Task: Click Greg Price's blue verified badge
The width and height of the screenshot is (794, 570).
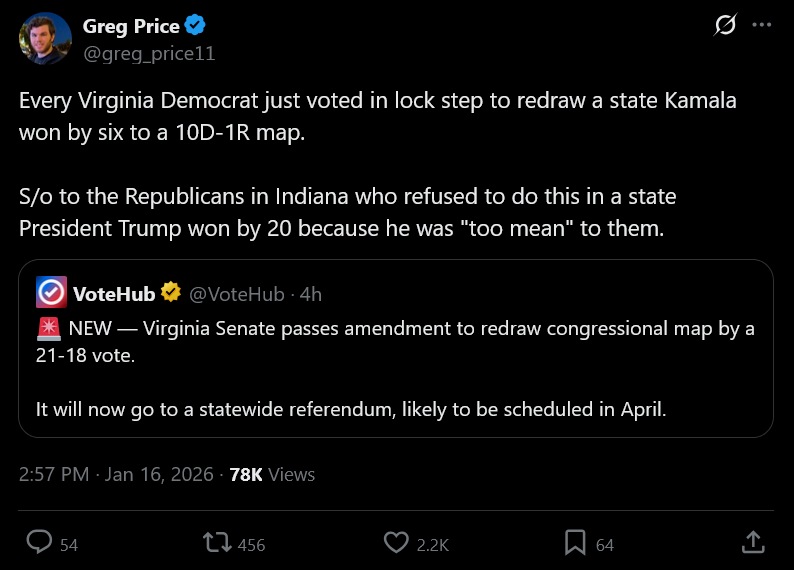Action: coord(196,26)
